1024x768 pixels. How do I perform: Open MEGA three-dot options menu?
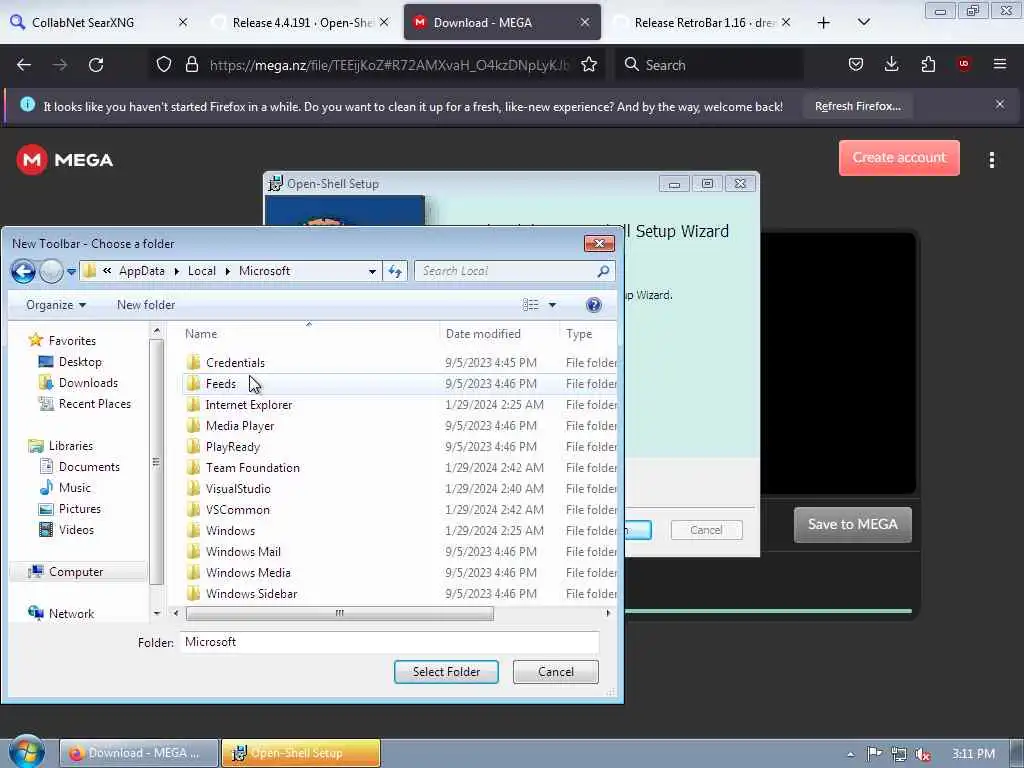[x=992, y=159]
